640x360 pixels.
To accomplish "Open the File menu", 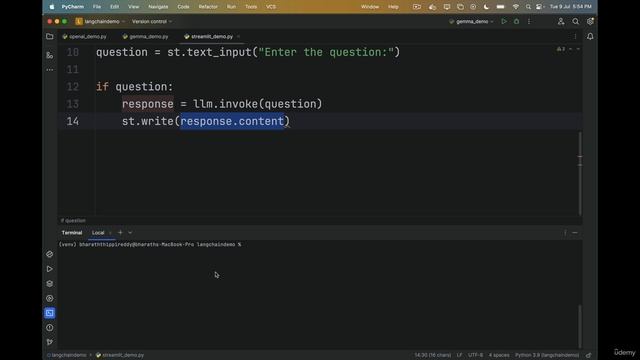I will pyautogui.click(x=97, y=7).
